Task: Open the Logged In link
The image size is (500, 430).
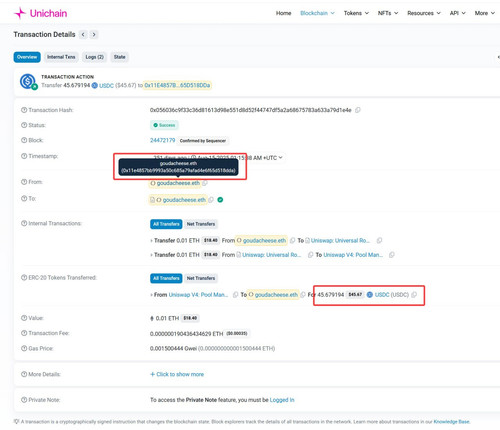Action: 282,400
